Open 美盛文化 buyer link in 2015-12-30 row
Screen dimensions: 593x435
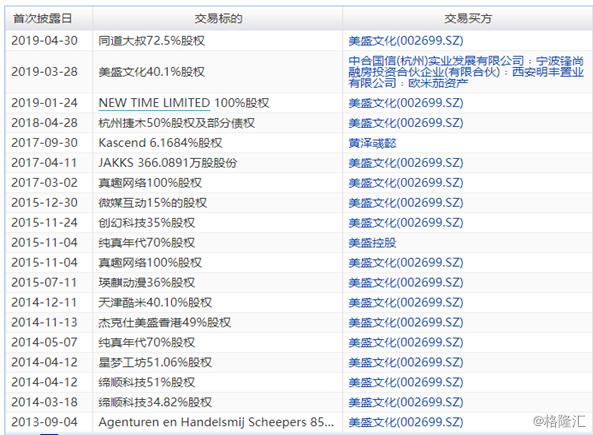(405, 203)
